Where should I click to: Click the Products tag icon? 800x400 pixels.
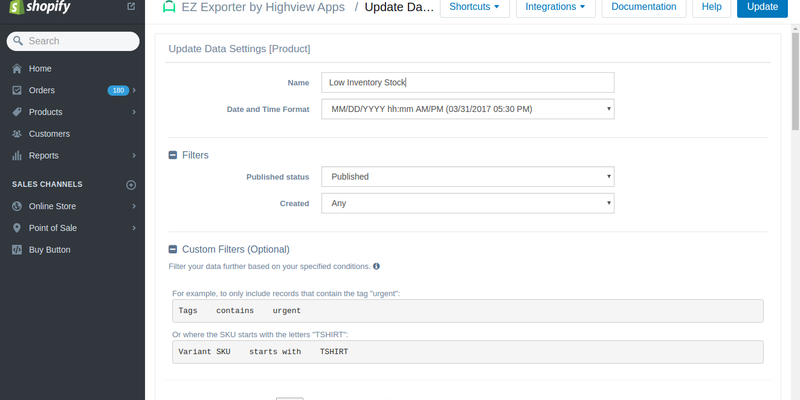pyautogui.click(x=17, y=112)
